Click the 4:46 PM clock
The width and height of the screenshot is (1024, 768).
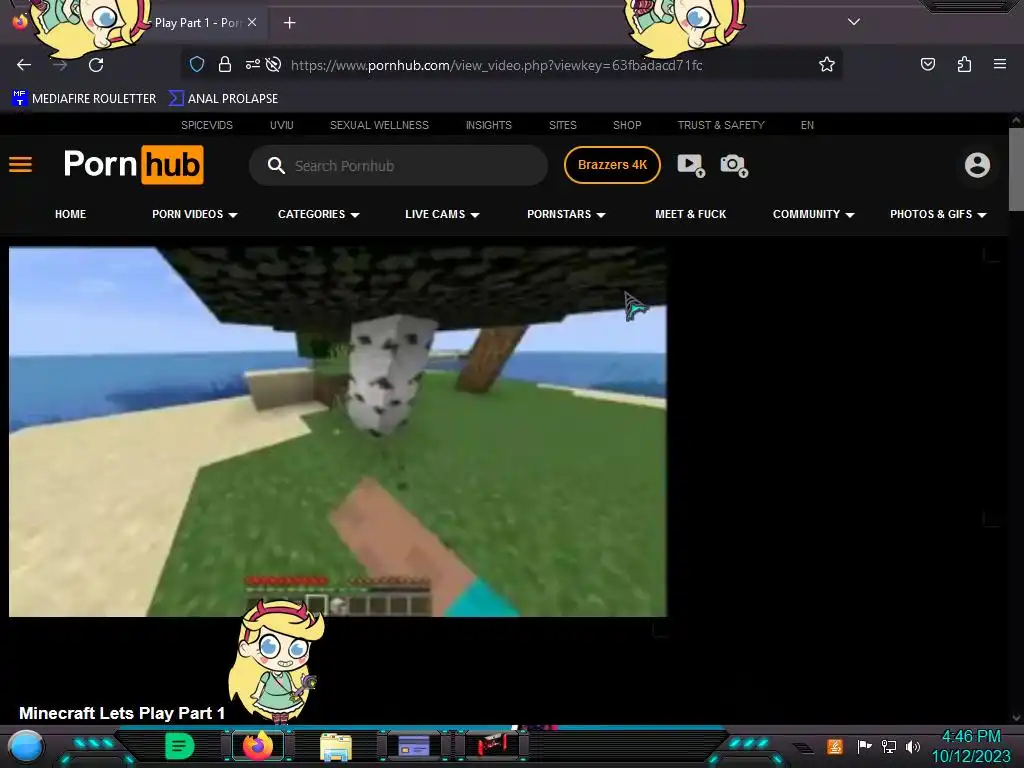971,736
